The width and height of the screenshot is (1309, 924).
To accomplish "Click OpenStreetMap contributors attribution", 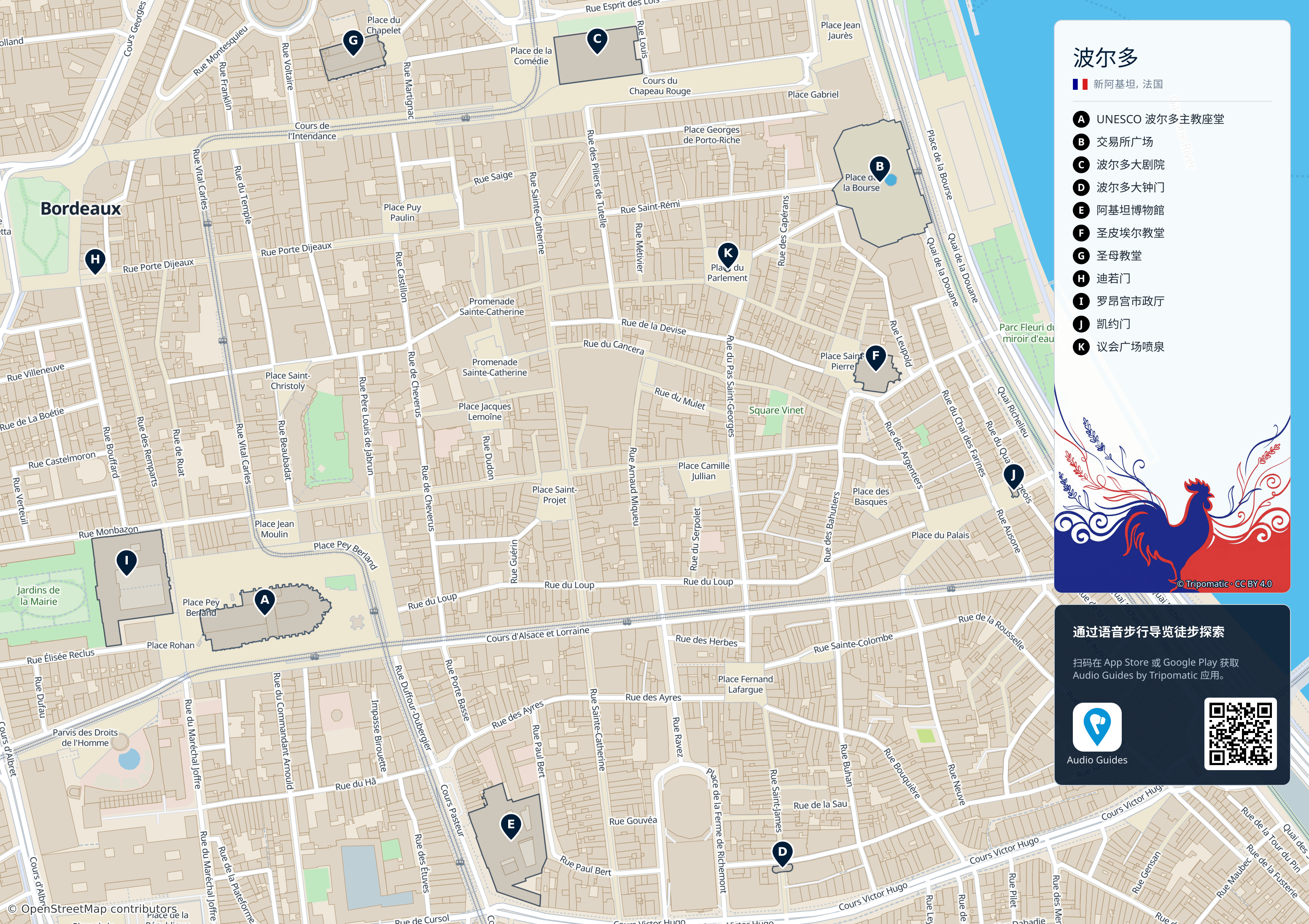I will [x=93, y=908].
